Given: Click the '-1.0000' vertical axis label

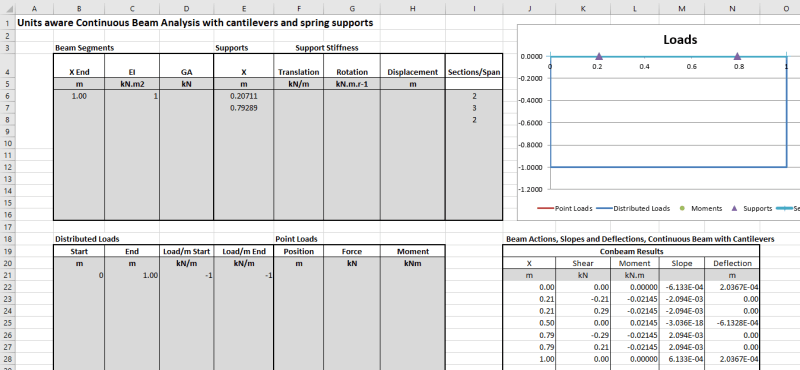Looking at the screenshot, I should tap(532, 167).
